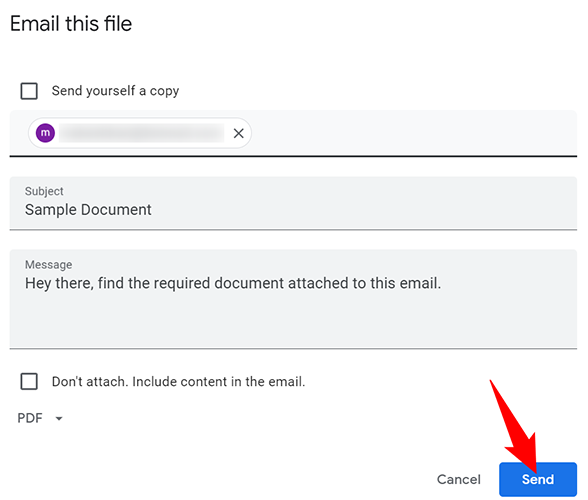The height and width of the screenshot is (500, 588).
Task: Select the blurred recipient email chip
Action: pos(140,133)
